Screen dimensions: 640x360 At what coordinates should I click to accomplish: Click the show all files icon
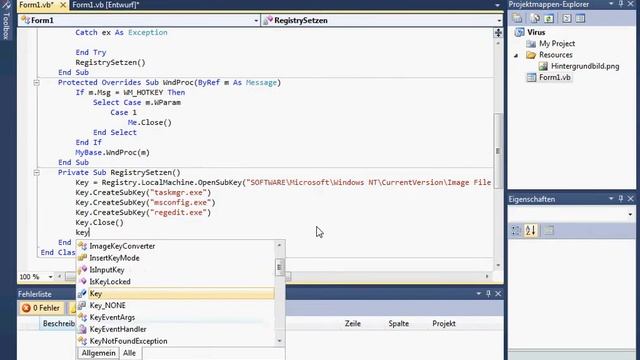click(535, 18)
